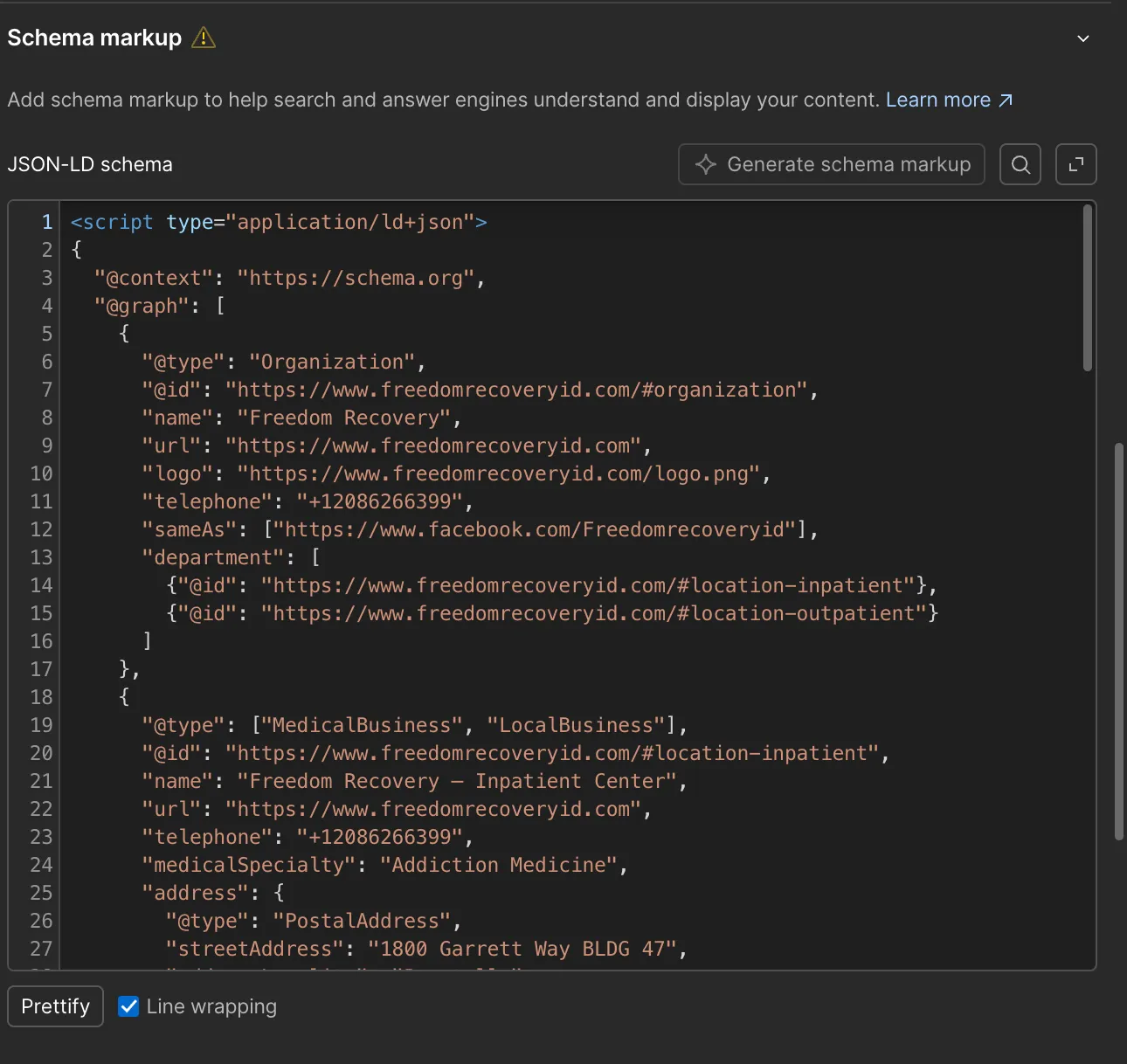
Task: Click line number 18 in gutter
Action: (x=41, y=697)
